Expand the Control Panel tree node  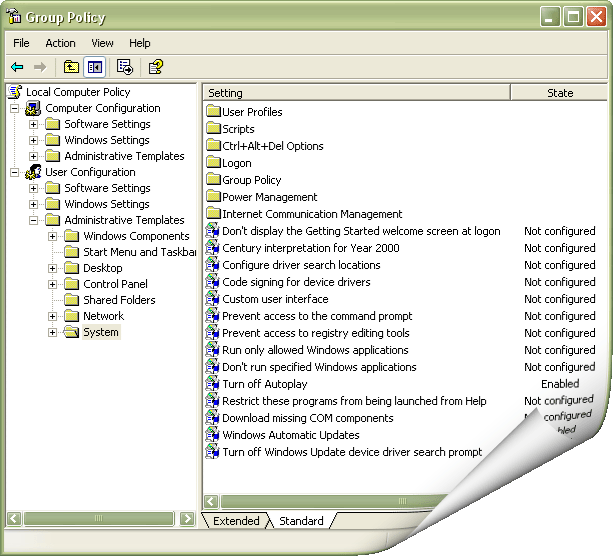point(52,285)
